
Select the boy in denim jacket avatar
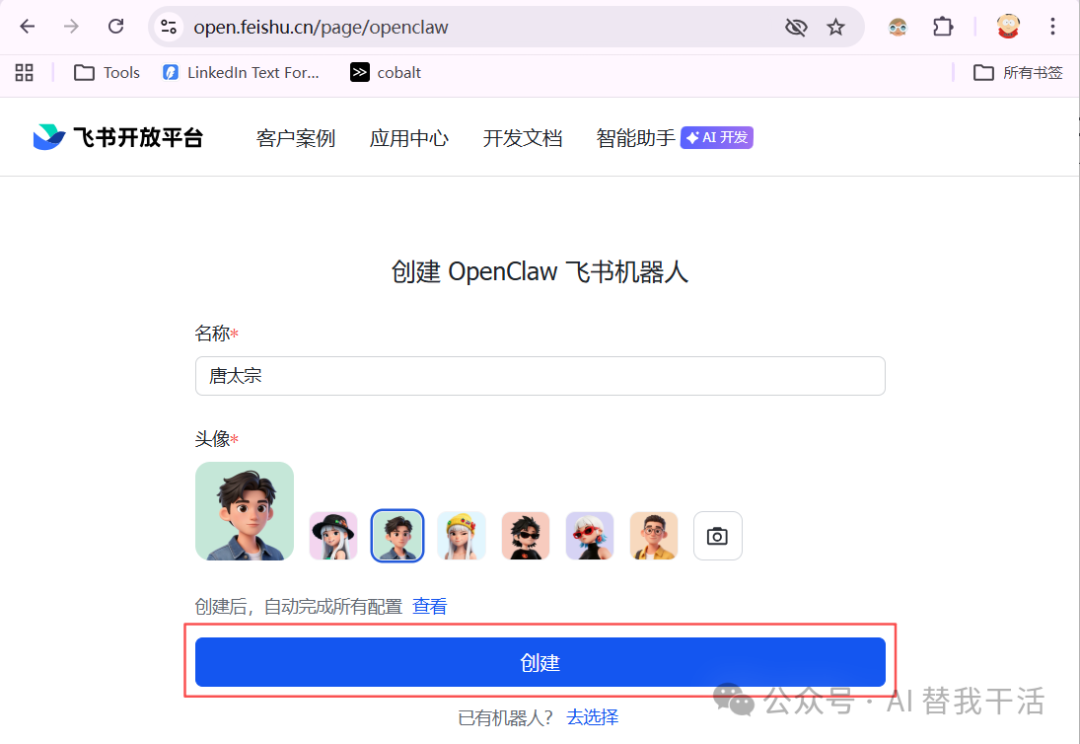coord(397,535)
